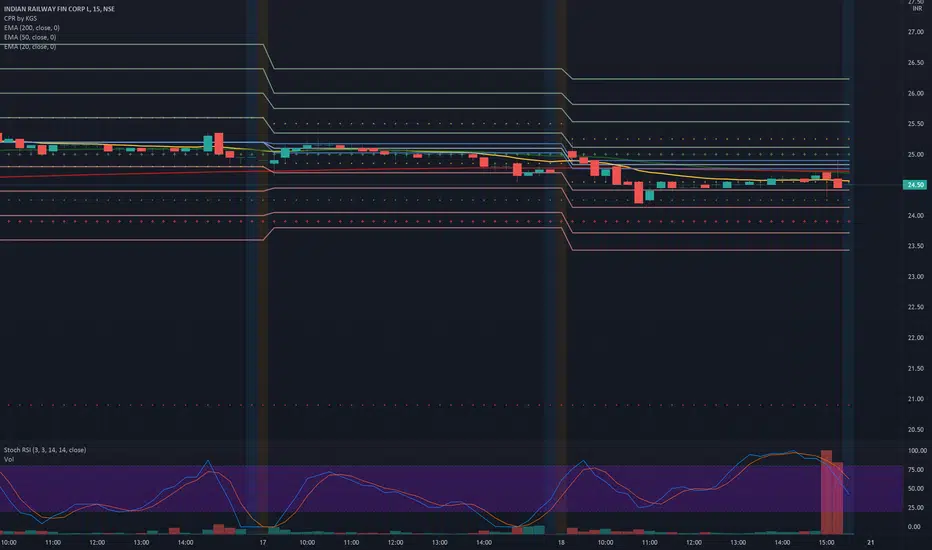The image size is (932, 550).
Task: Click the 15:00 time axis label
Action: tap(826, 542)
